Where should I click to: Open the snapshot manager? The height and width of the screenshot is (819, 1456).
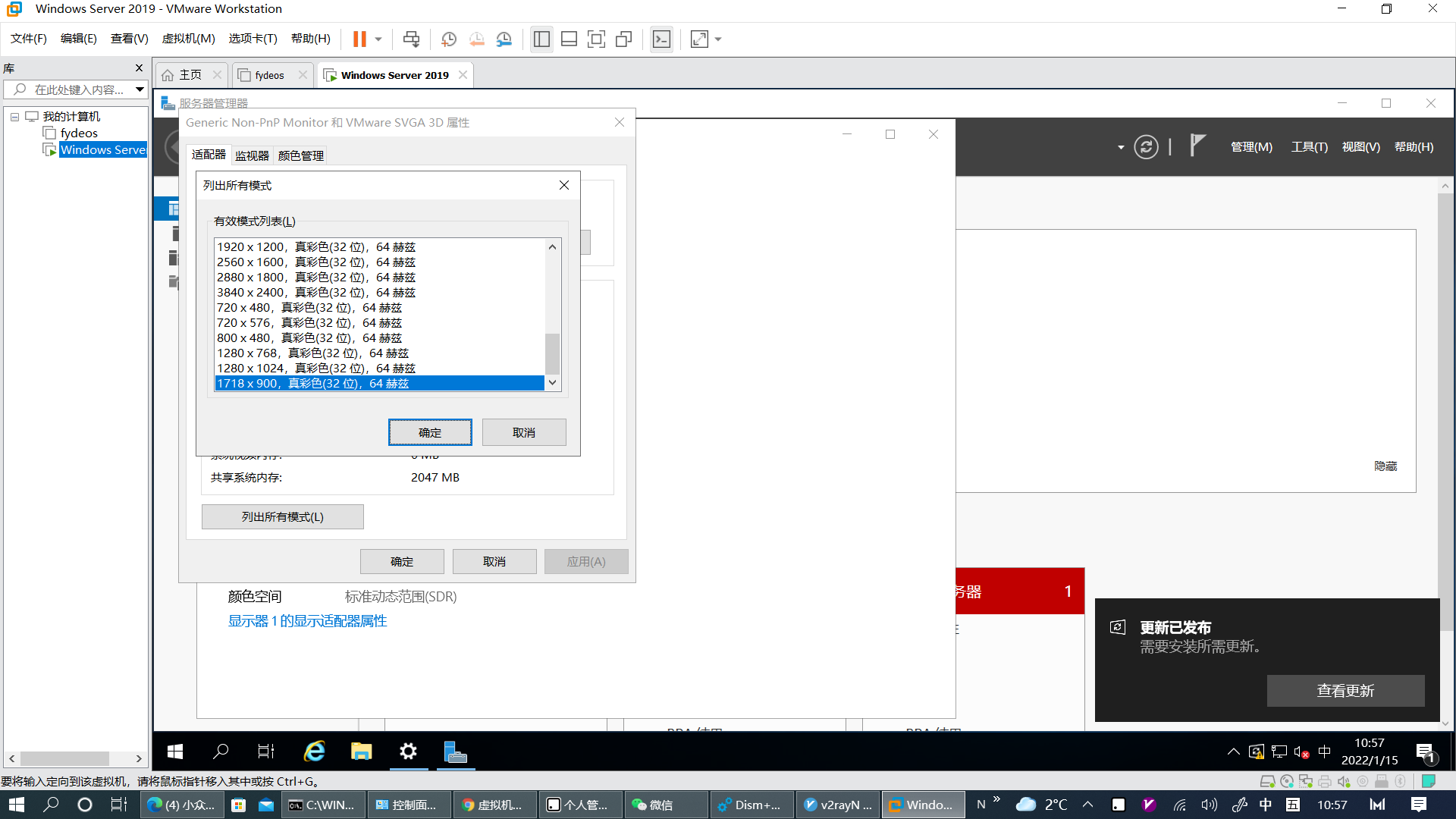tap(504, 39)
